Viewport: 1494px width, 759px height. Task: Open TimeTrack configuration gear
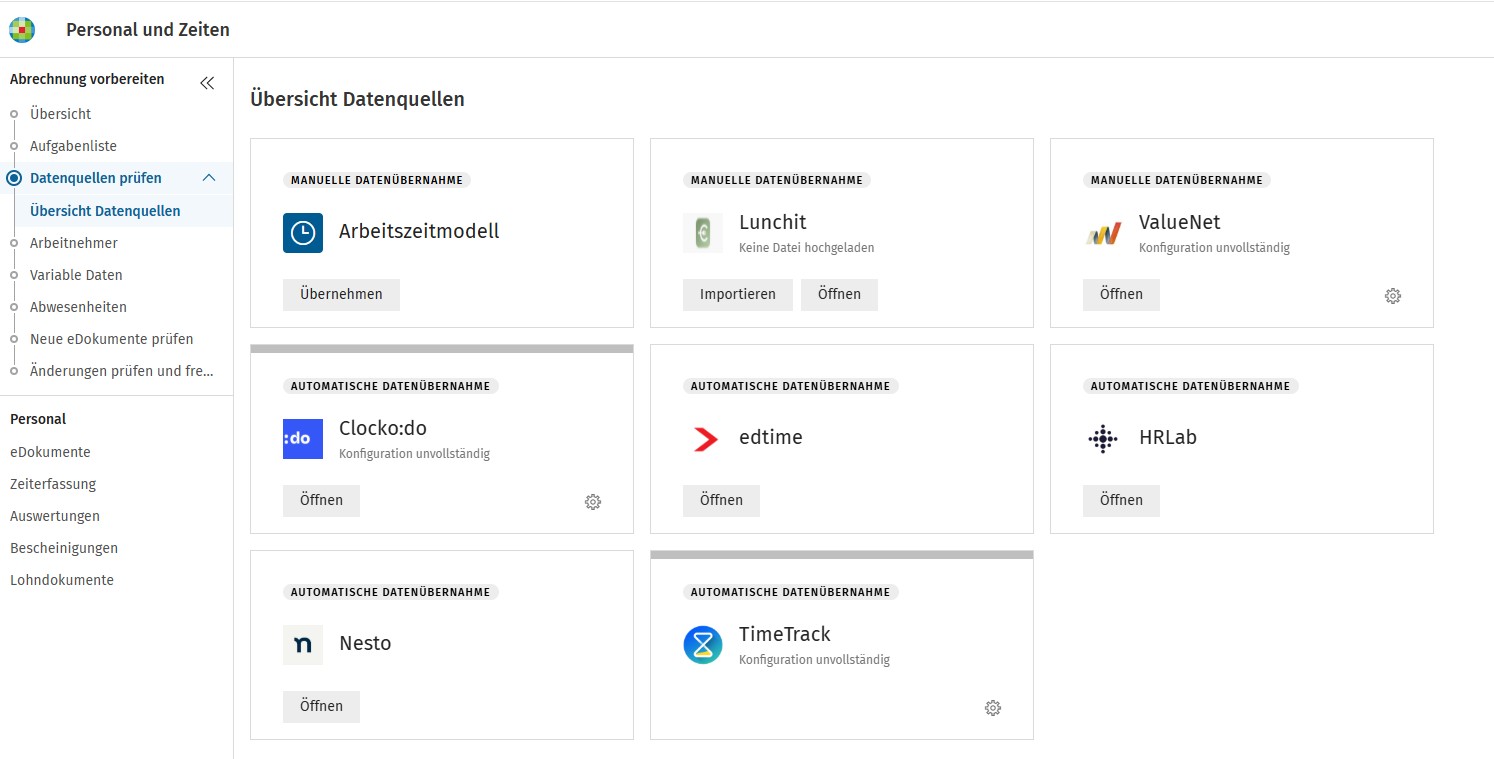pos(993,708)
